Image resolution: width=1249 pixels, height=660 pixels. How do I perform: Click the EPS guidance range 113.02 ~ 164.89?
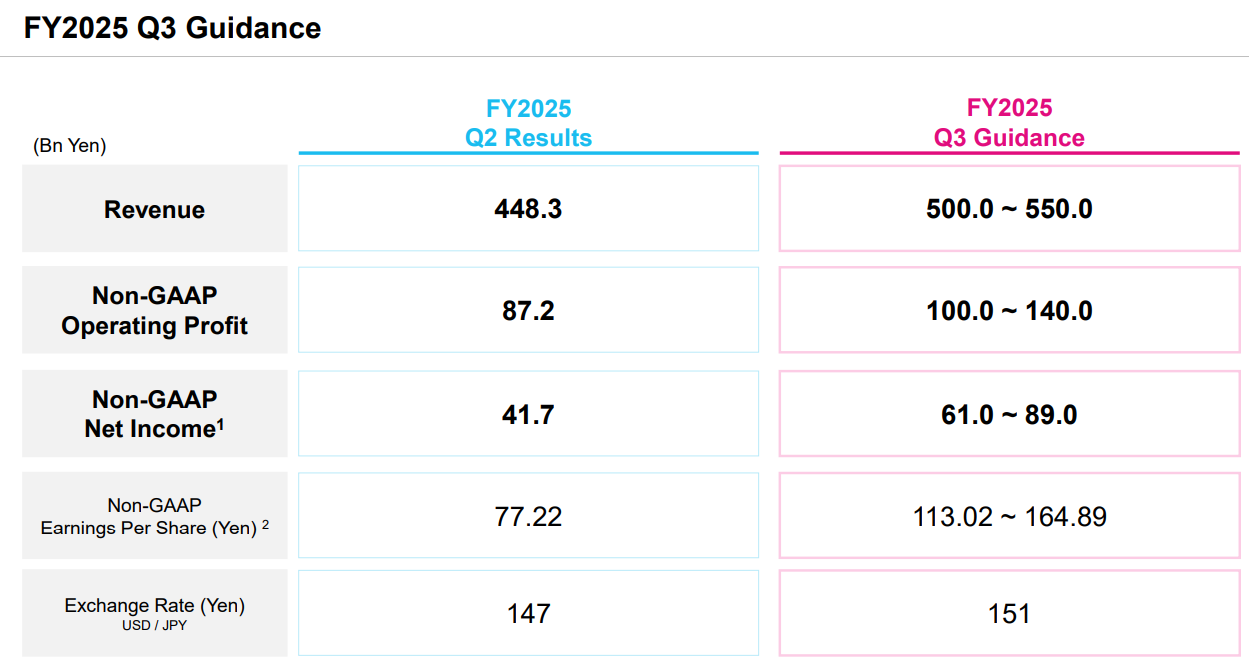pyautogui.click(x=1009, y=517)
